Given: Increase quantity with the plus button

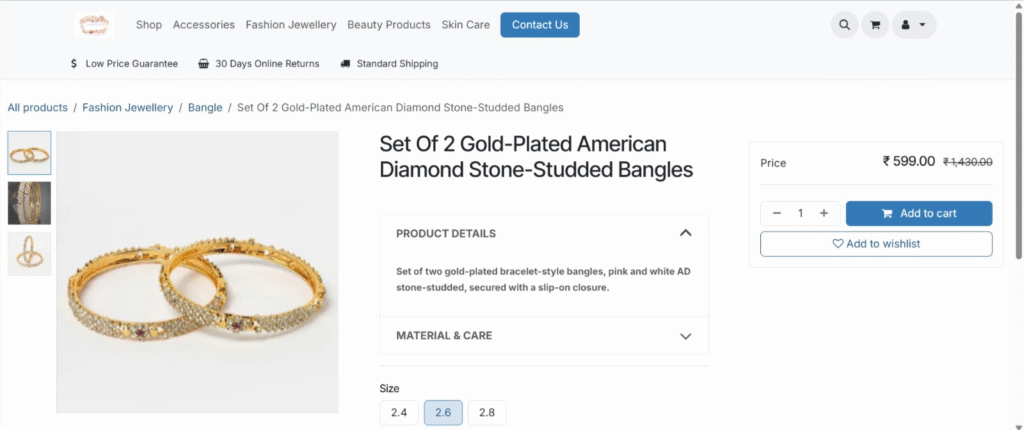Looking at the screenshot, I should (824, 213).
